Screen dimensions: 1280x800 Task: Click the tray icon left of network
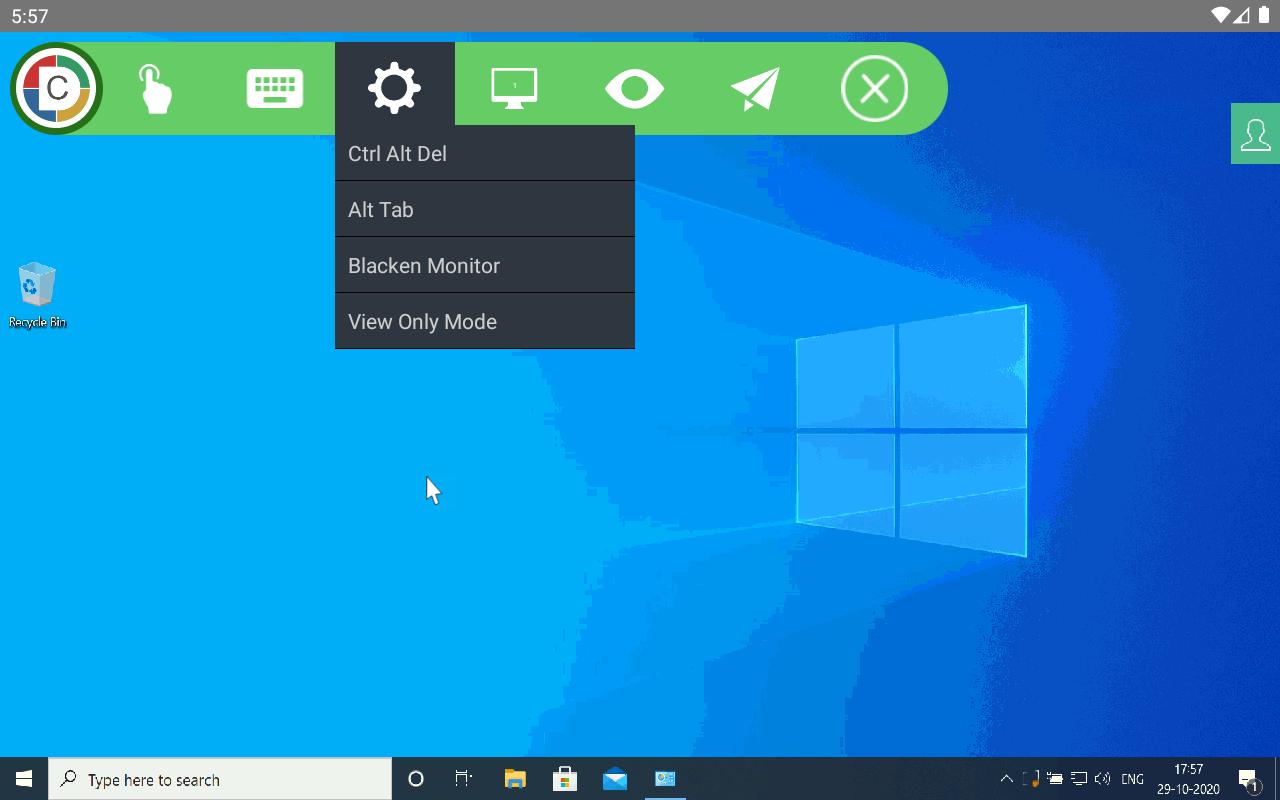click(1055, 779)
